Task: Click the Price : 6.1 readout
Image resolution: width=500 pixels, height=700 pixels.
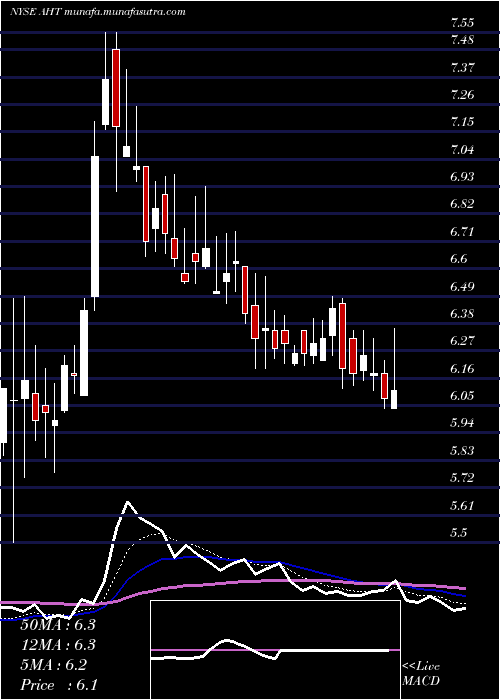Action: pos(58,685)
